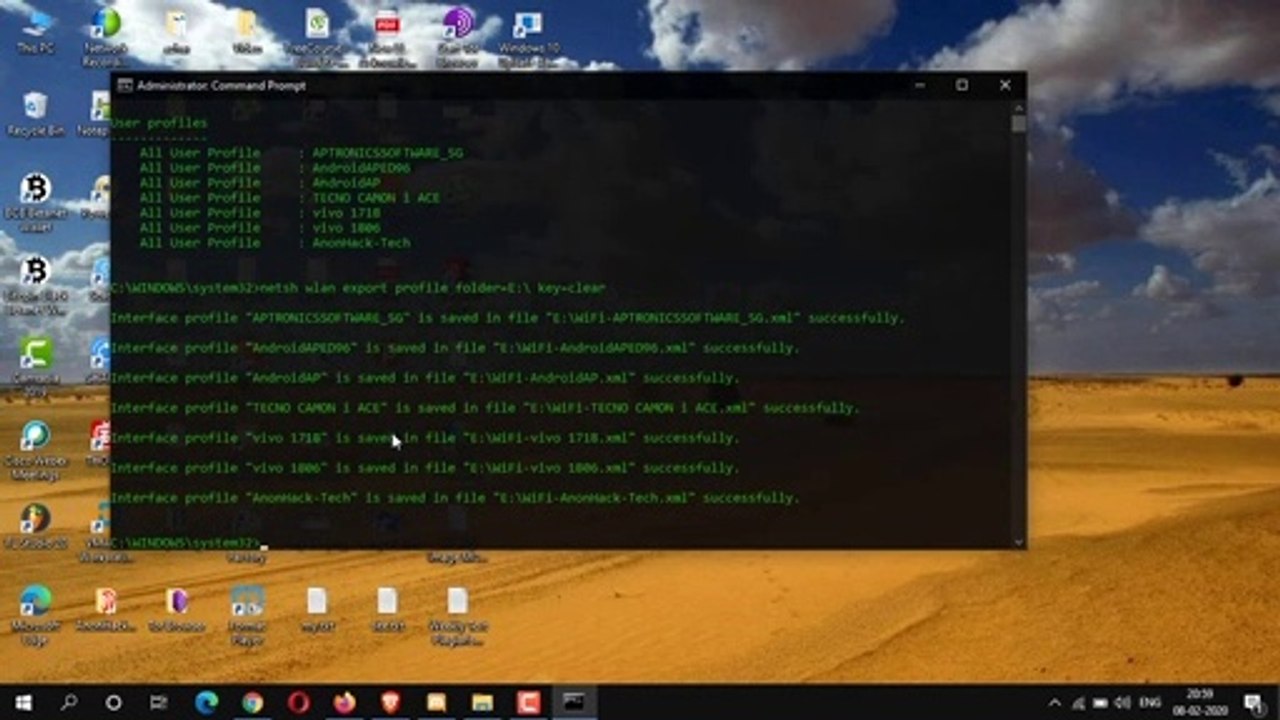This screenshot has height=720, width=1280.
Task: Open the Camtasia desktop shortcut
Action: coord(35,365)
